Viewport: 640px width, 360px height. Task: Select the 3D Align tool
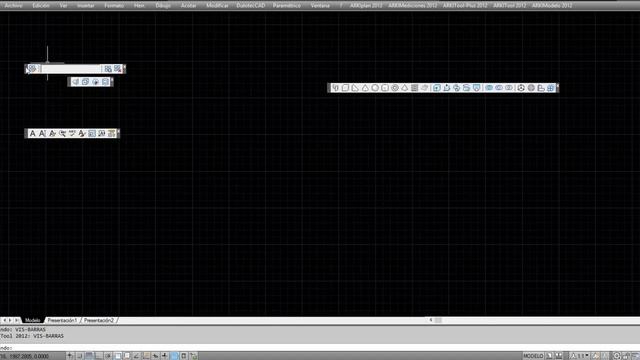(541, 88)
